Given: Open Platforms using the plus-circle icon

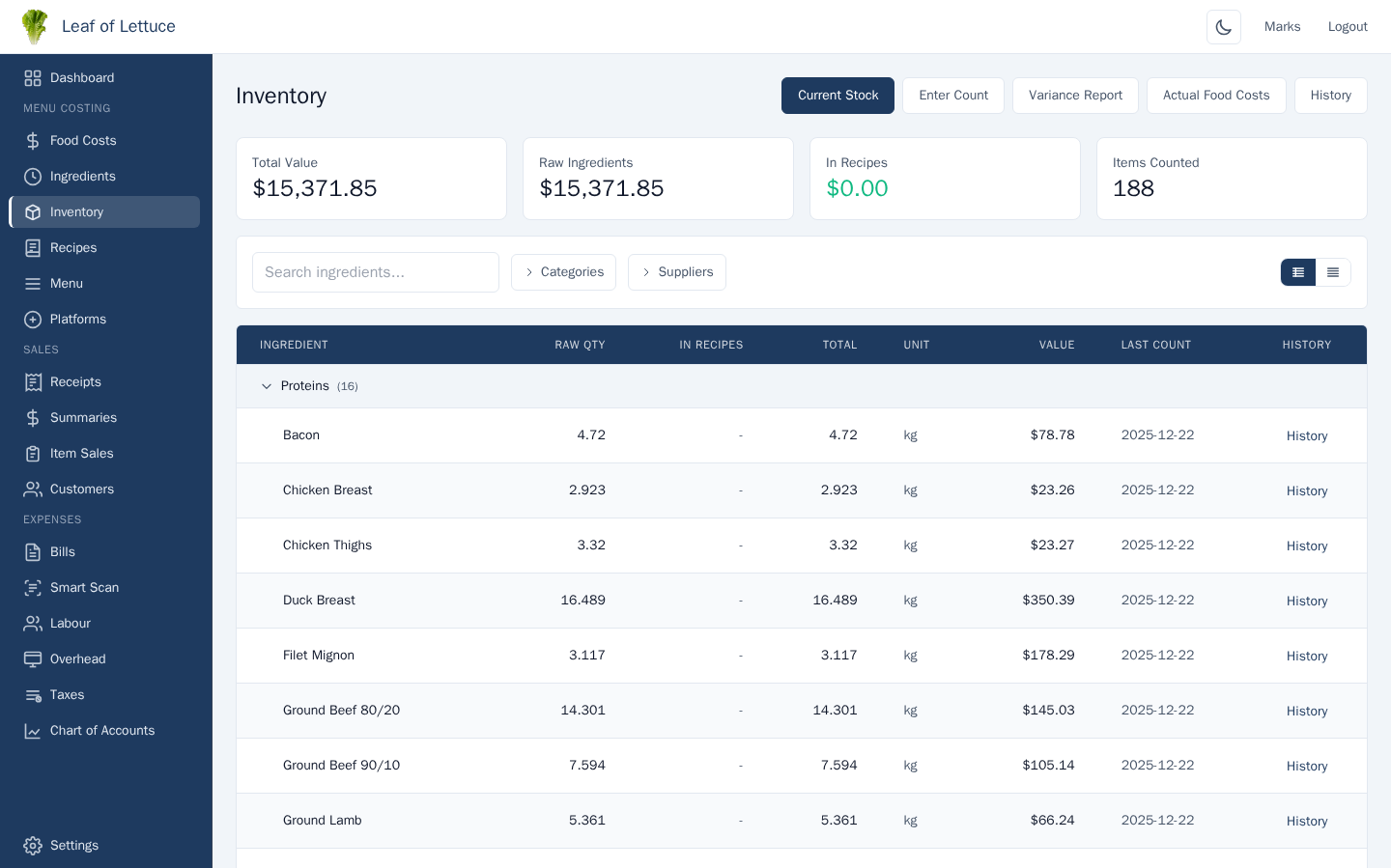Looking at the screenshot, I should (33, 320).
